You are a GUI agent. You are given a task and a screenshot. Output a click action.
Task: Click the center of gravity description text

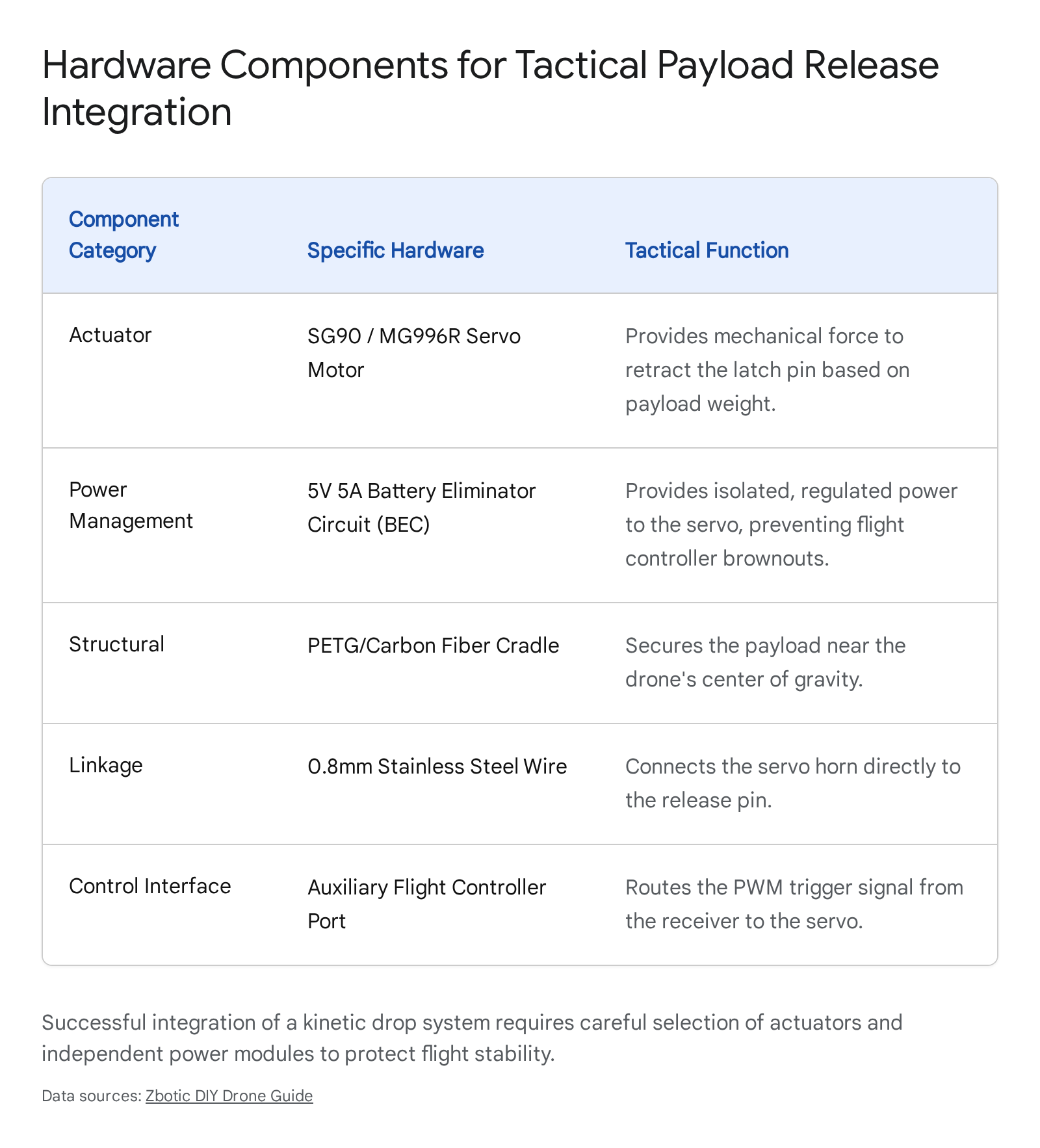[765, 662]
